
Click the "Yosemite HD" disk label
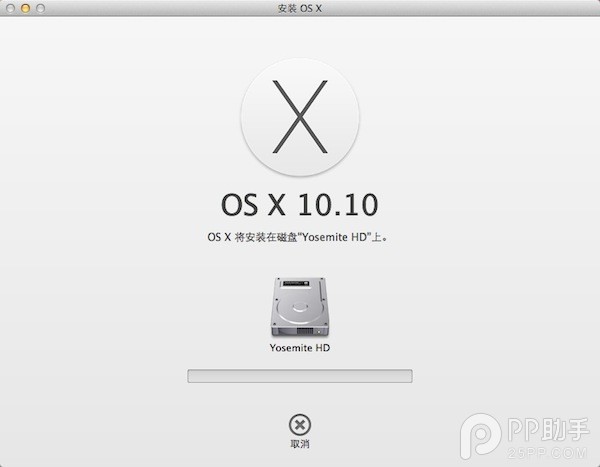point(300,348)
